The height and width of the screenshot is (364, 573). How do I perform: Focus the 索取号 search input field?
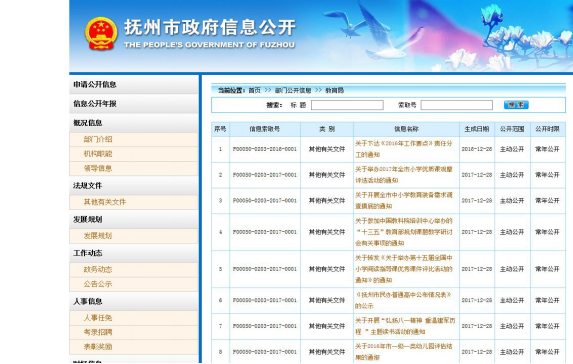click(456, 105)
